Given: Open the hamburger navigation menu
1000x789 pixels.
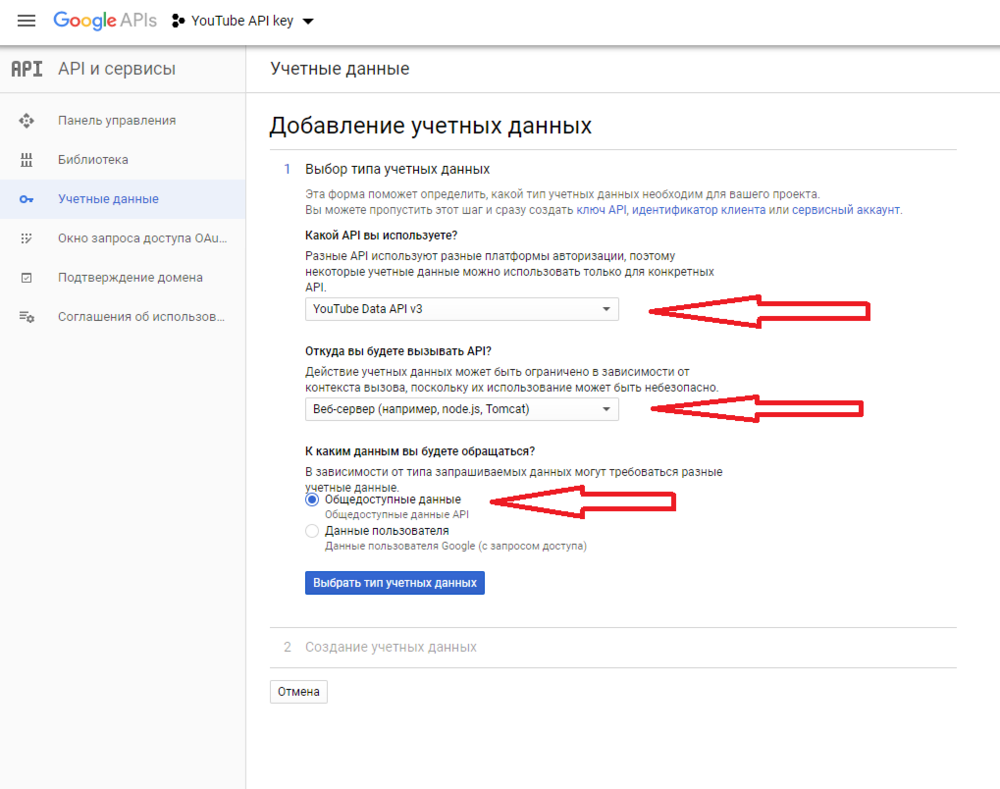Looking at the screenshot, I should pyautogui.click(x=26, y=21).
